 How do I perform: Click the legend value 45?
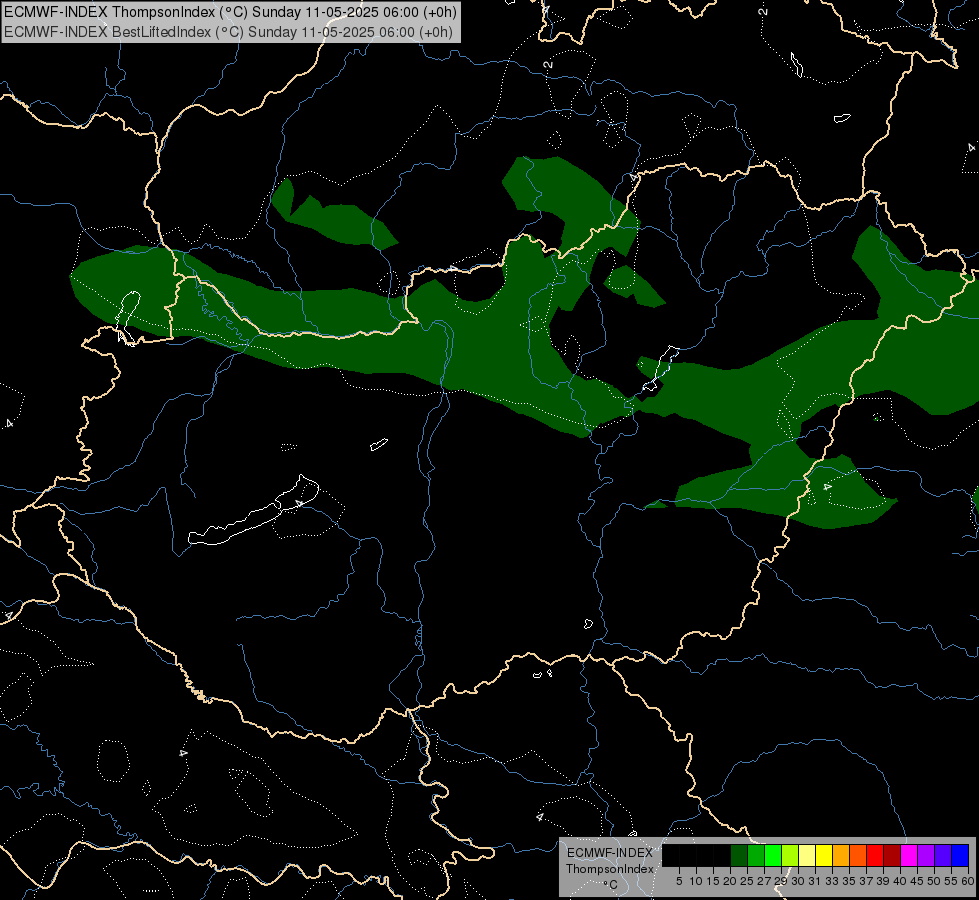(918, 881)
